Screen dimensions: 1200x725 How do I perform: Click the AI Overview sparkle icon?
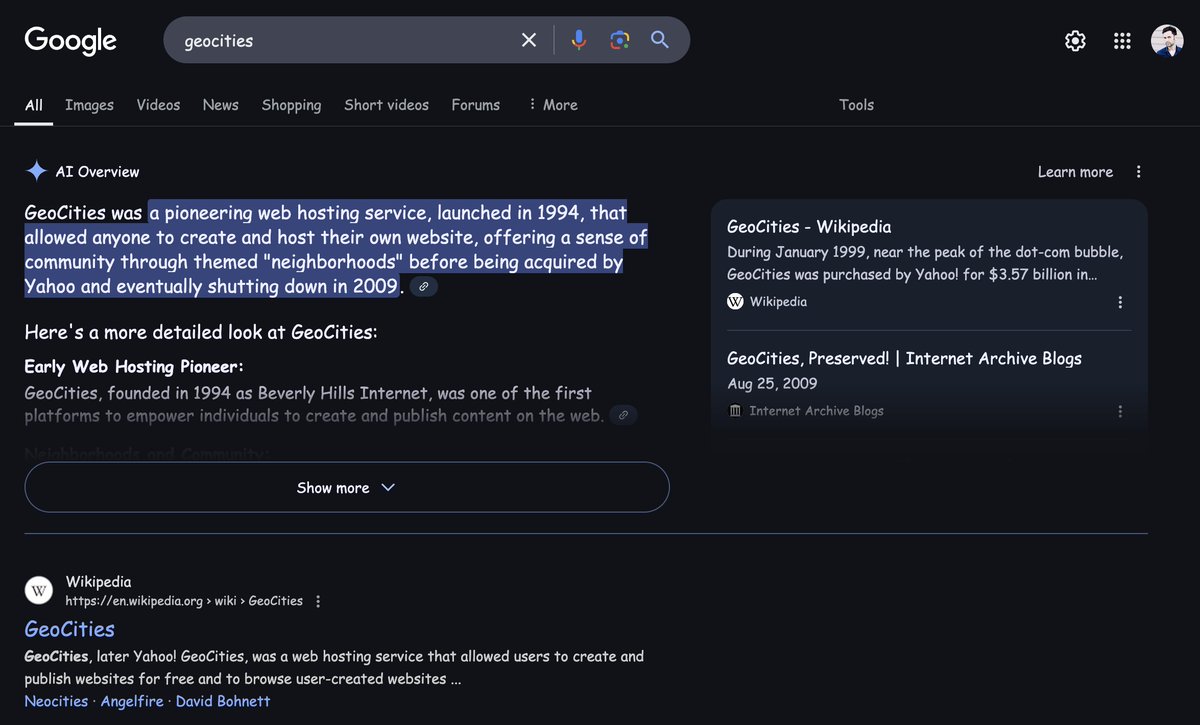[36, 171]
